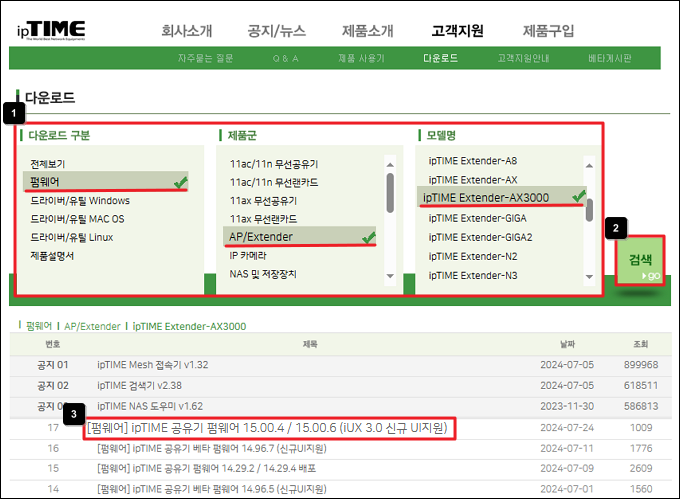Screen dimensions: 680x499
Task: Go to 다운로드 submenu
Action: click(441, 58)
